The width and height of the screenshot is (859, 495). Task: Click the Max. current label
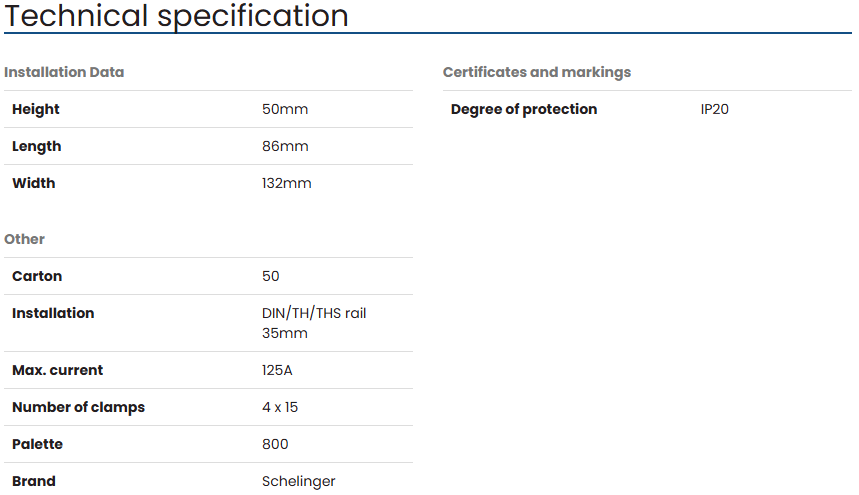pos(58,370)
